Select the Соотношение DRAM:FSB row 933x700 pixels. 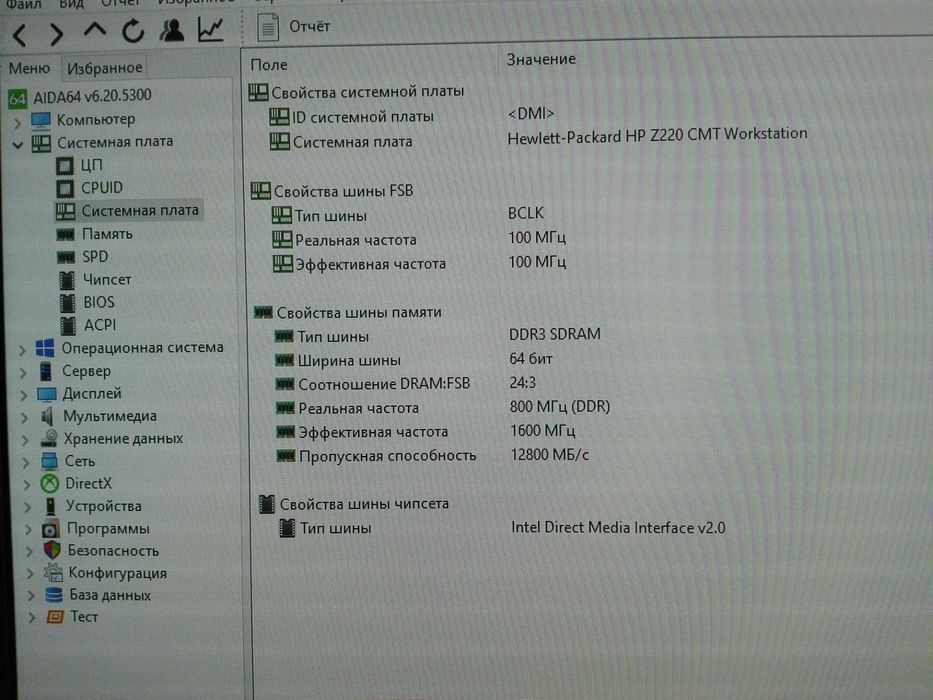tap(405, 383)
